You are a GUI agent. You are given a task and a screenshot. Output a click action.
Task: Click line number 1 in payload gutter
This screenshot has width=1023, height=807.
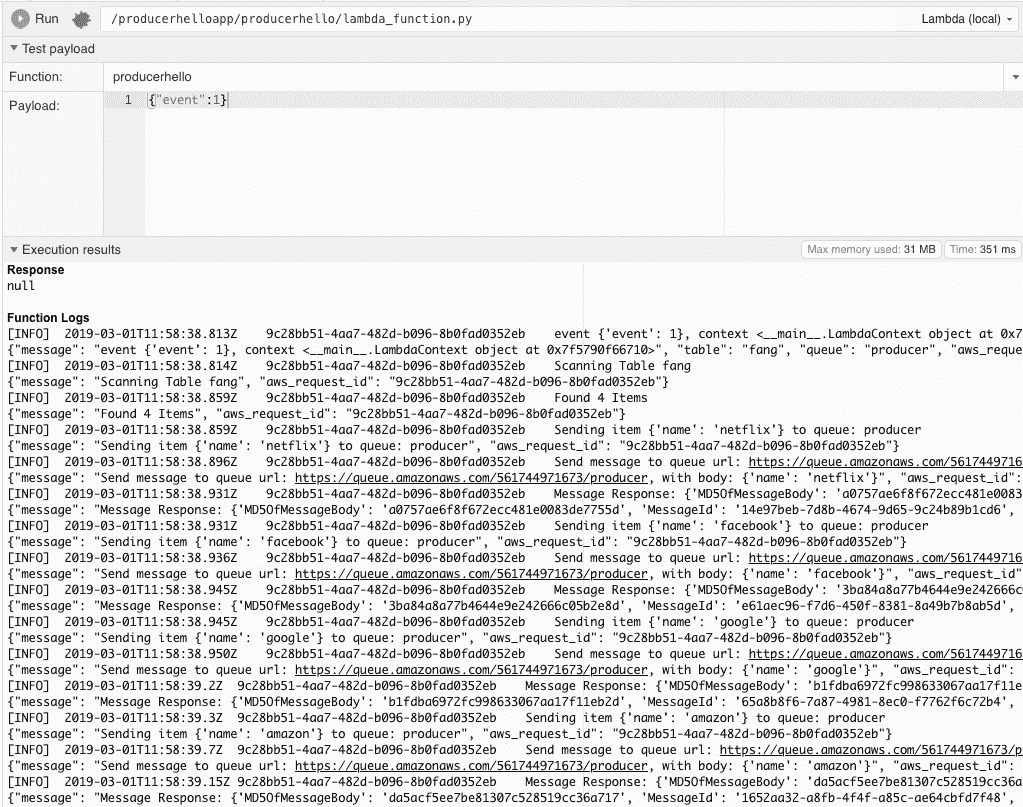coord(129,100)
